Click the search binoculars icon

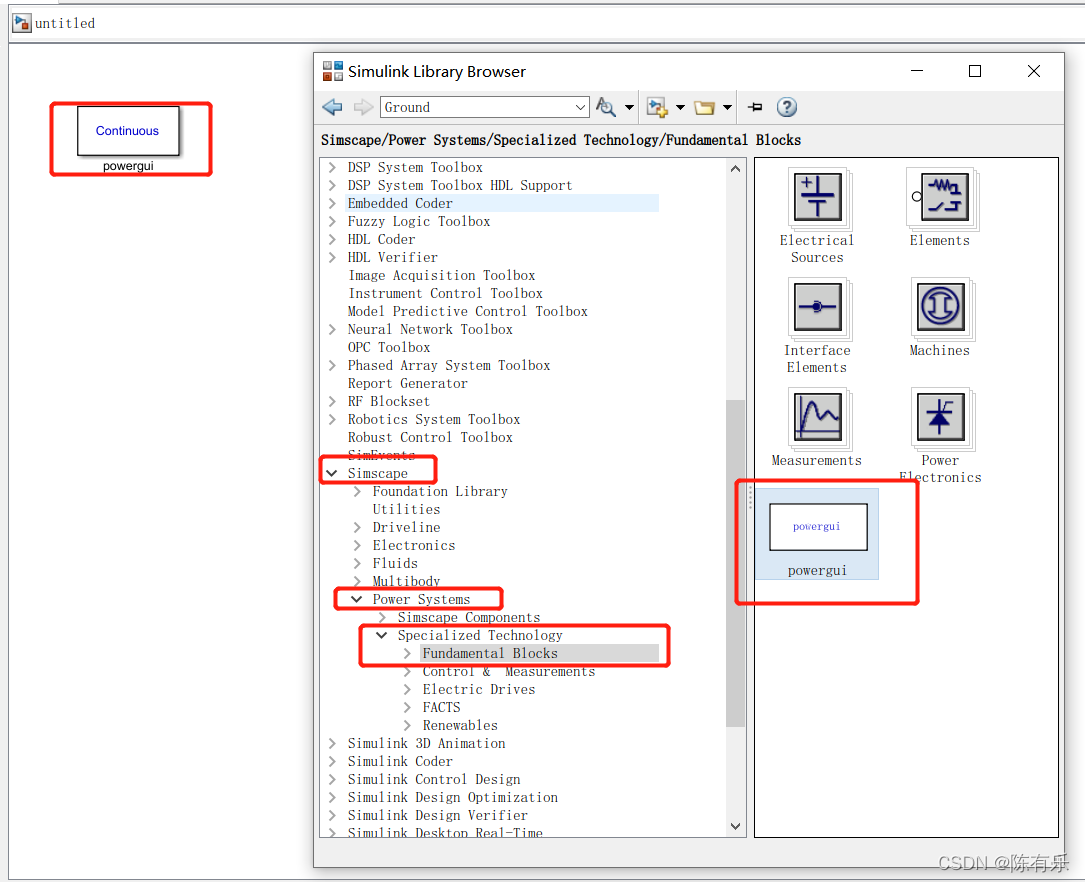click(x=606, y=107)
